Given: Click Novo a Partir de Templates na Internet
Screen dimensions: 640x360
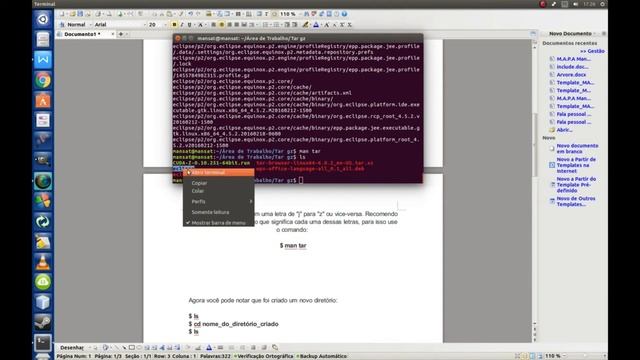Looking at the screenshot, I should (576, 165).
